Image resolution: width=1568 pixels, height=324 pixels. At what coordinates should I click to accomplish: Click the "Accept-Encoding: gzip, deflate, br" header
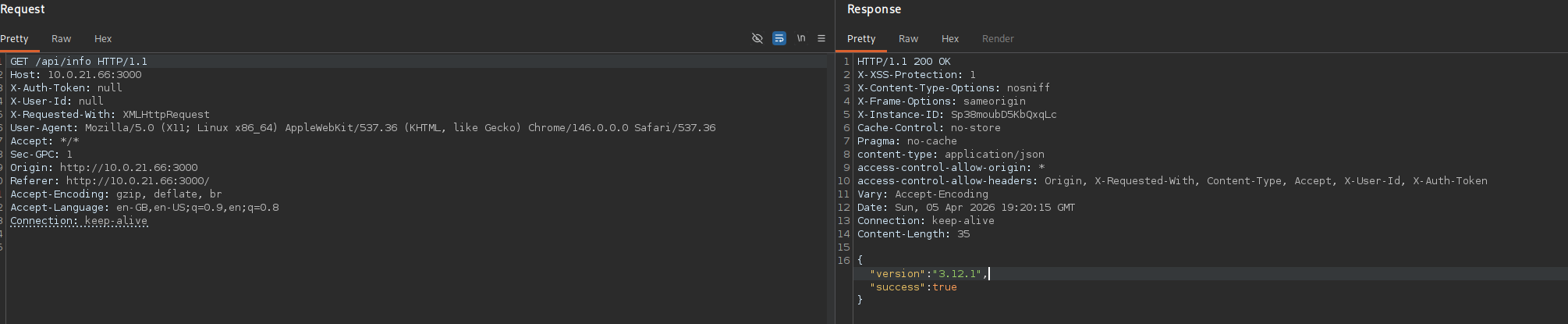point(116,194)
